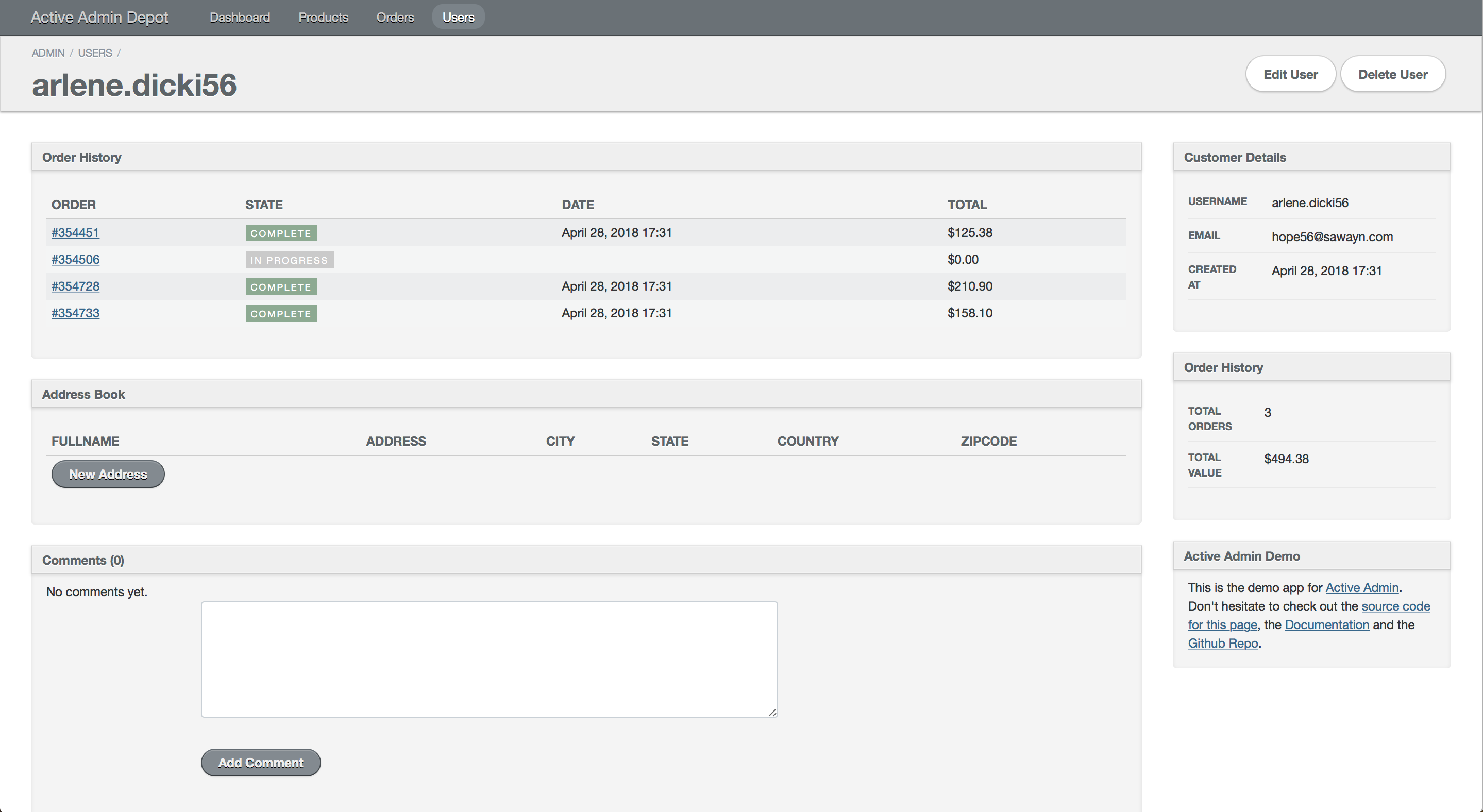This screenshot has width=1483, height=812.
Task: Visit the Github Repo link
Action: [x=1222, y=644]
